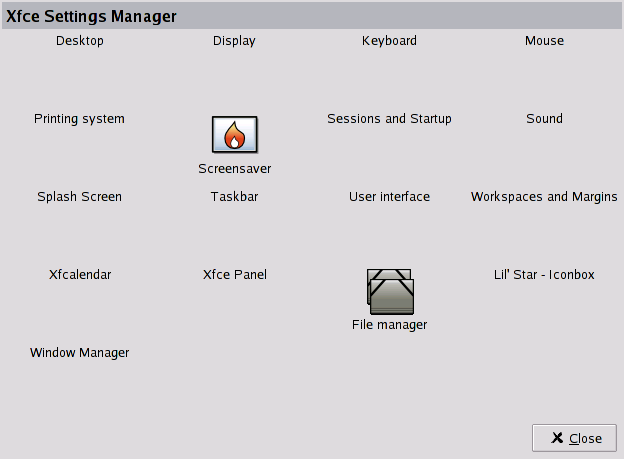Screen dimensions: 624x459
Task: Open the Screensaver flame icon
Action: [x=235, y=134]
